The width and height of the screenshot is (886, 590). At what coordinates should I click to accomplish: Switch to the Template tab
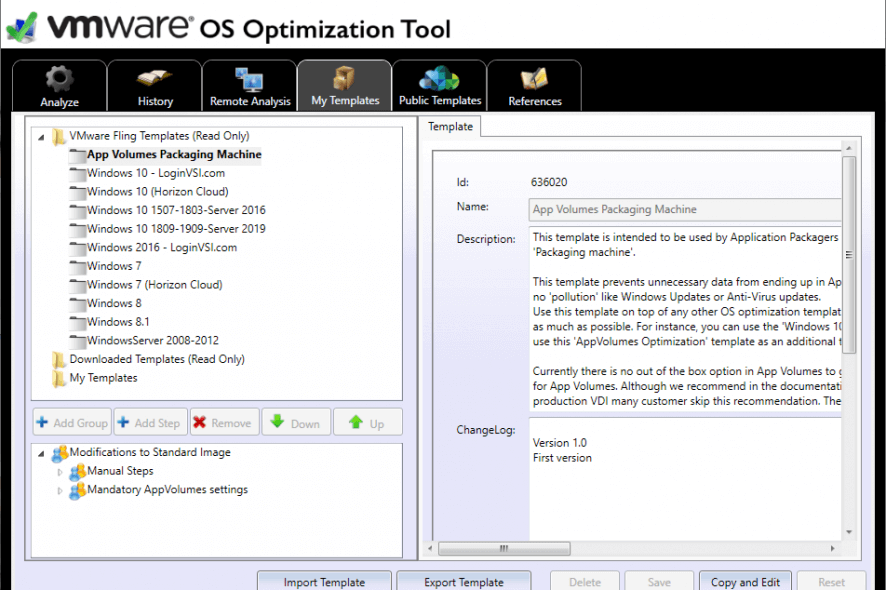450,127
